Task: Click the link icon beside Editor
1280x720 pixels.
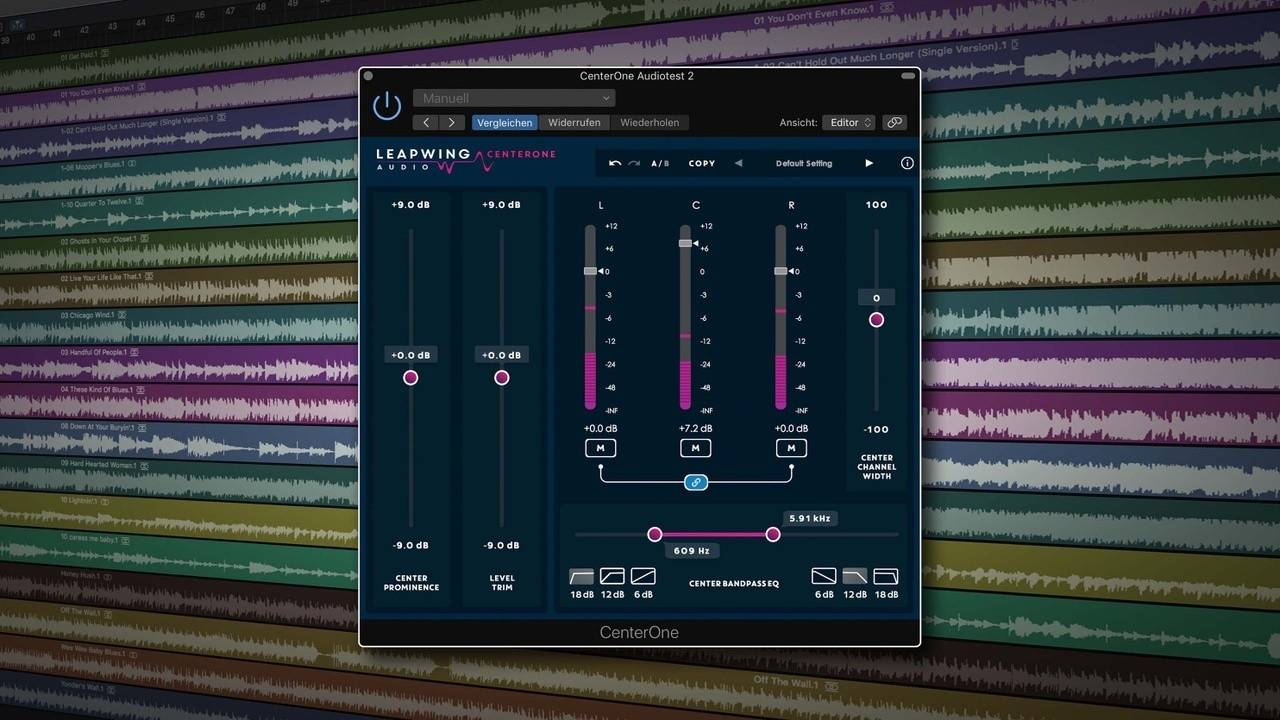Action: 894,122
